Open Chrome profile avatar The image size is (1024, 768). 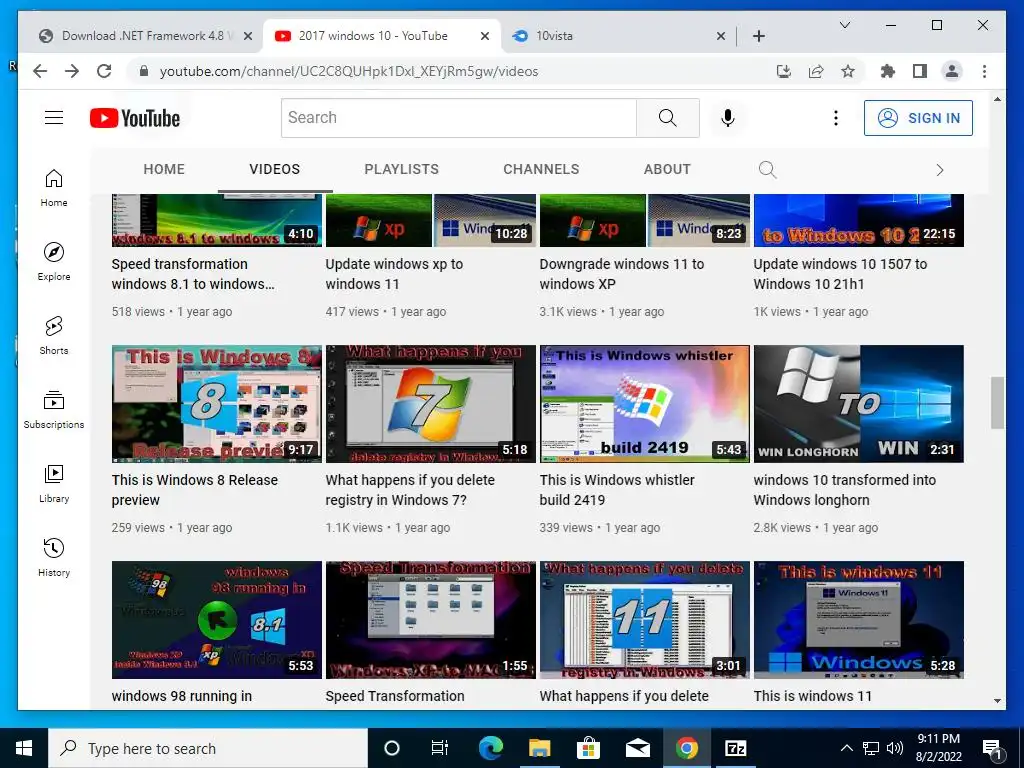pos(952,71)
